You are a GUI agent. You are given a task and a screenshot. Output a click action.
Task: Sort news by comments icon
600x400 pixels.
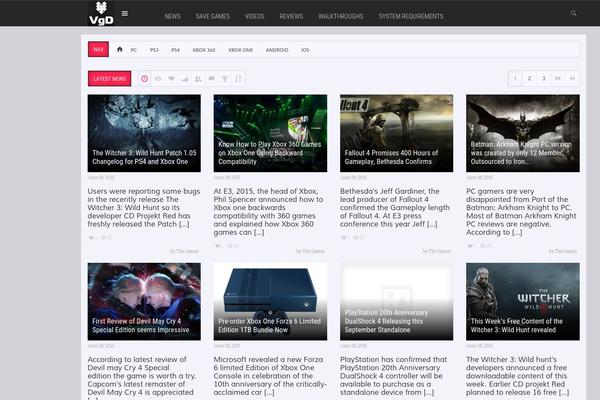211,78
